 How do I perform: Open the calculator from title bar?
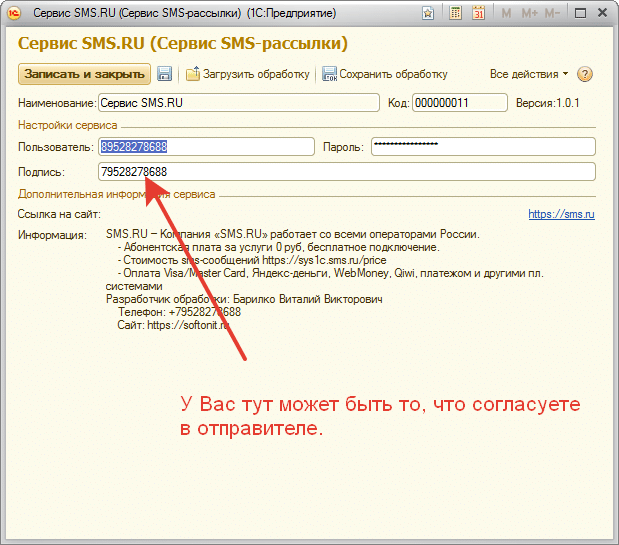click(x=456, y=14)
